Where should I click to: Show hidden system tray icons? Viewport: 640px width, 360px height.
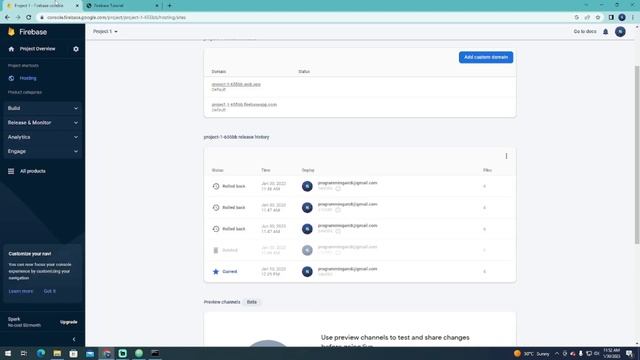556,353
